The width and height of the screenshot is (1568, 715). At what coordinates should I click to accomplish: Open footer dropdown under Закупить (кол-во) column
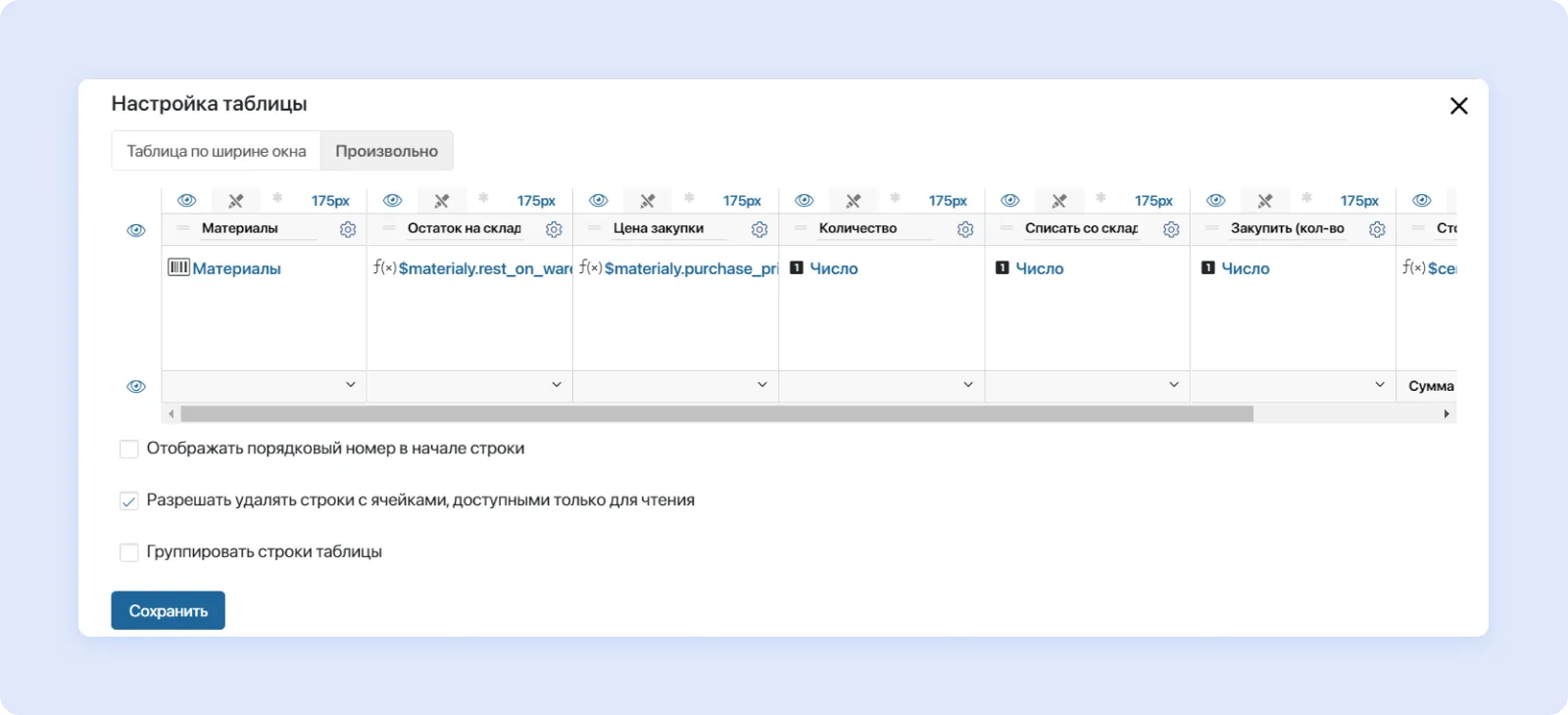point(1380,385)
